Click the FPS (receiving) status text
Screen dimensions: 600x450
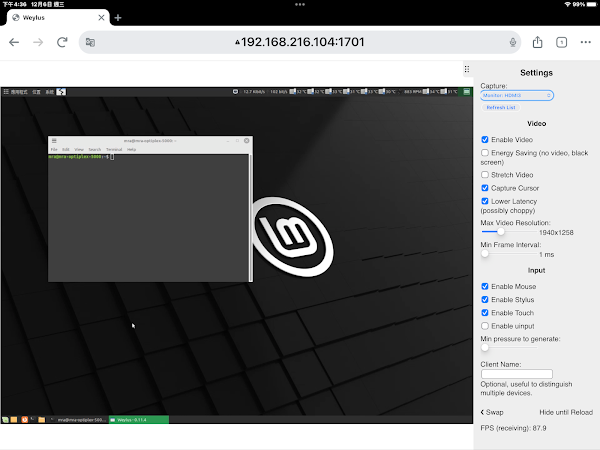513,428
